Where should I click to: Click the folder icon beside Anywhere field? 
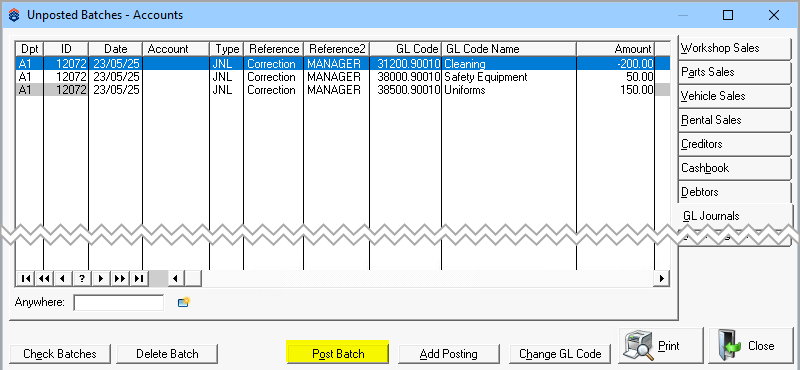pos(184,302)
